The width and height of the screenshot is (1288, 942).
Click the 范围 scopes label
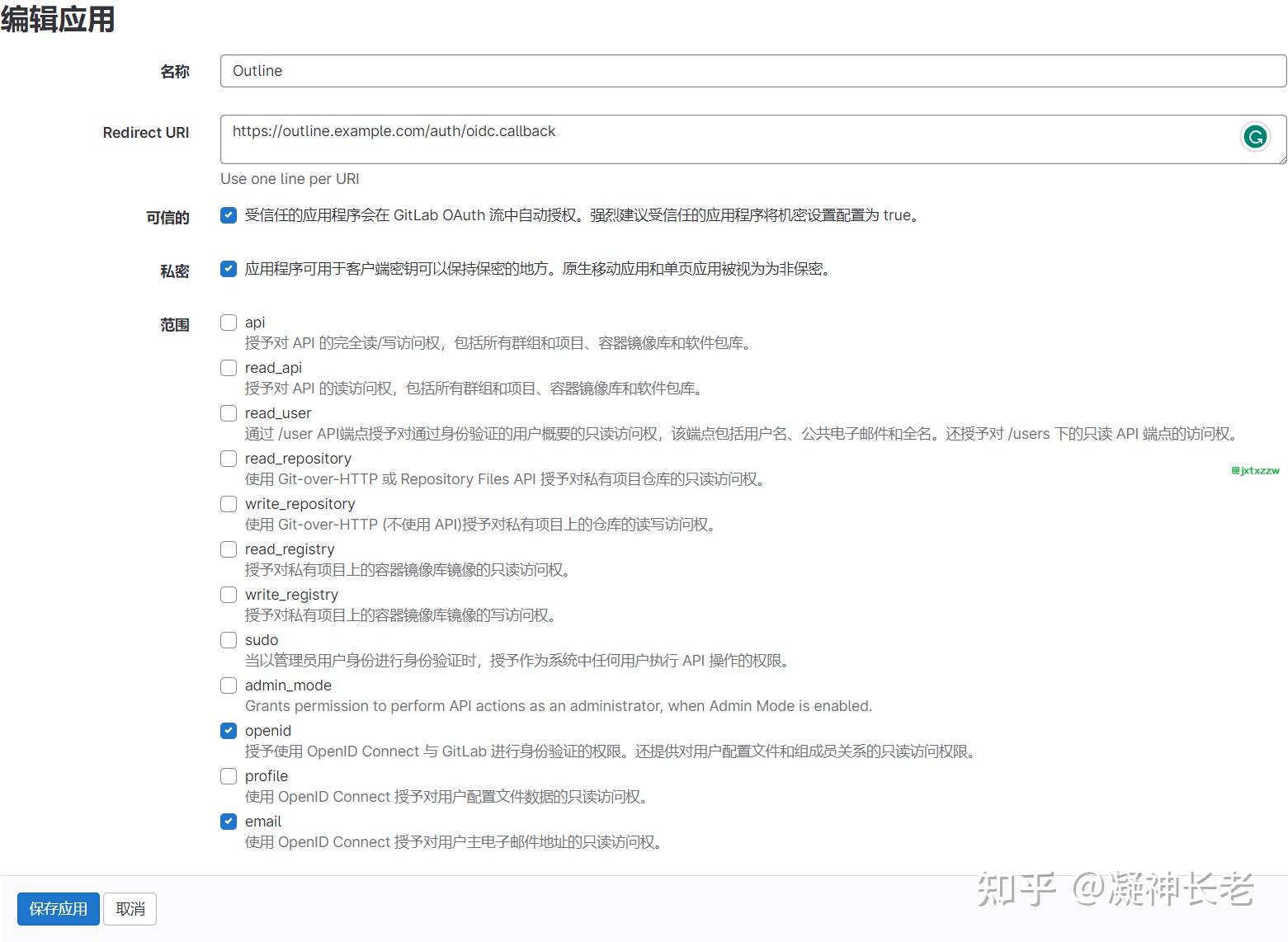[175, 325]
